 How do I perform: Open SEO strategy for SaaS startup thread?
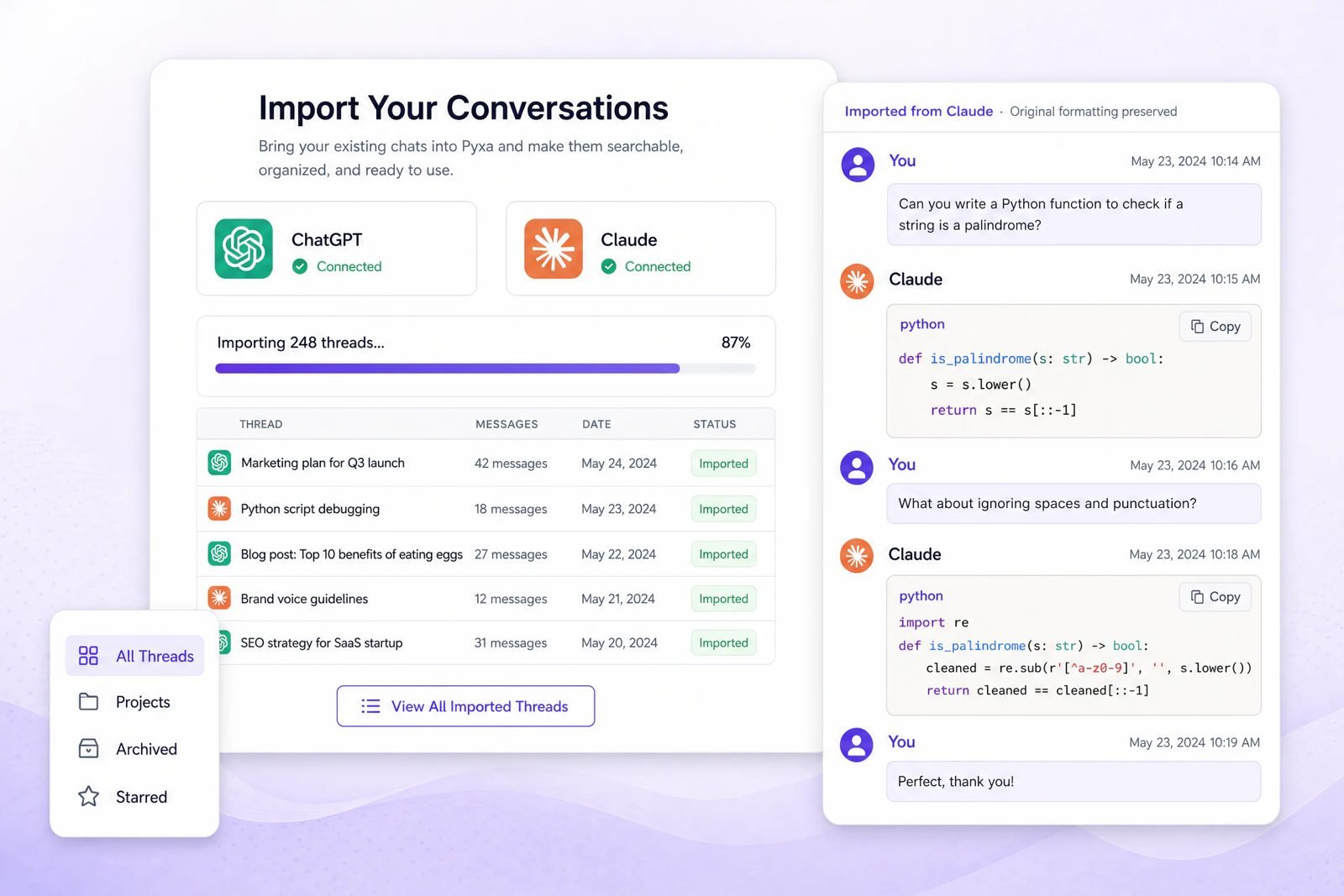[322, 642]
